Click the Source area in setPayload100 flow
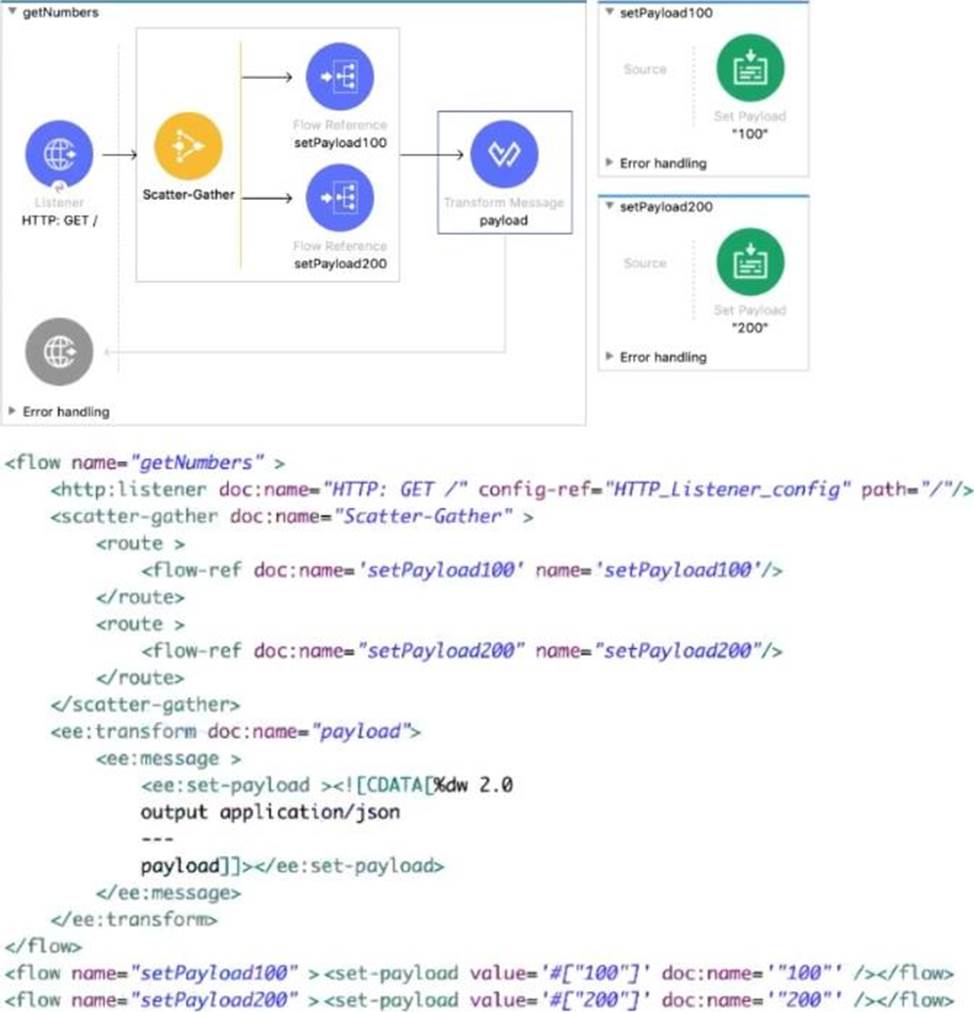The height and width of the screenshot is (1012, 974). tap(644, 69)
